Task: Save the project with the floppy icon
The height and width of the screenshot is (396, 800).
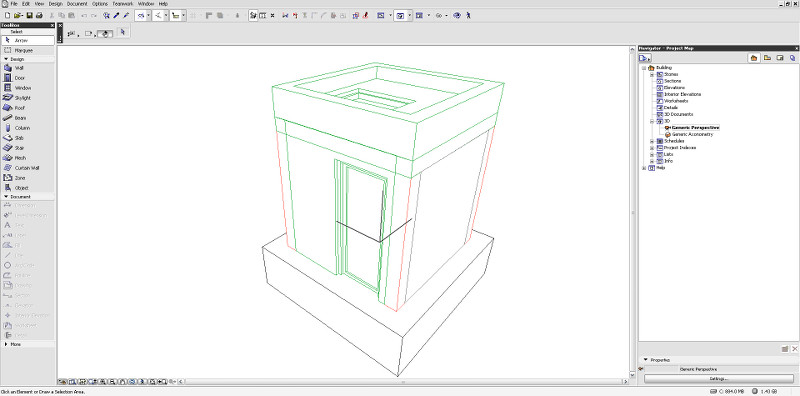Action: coord(30,15)
